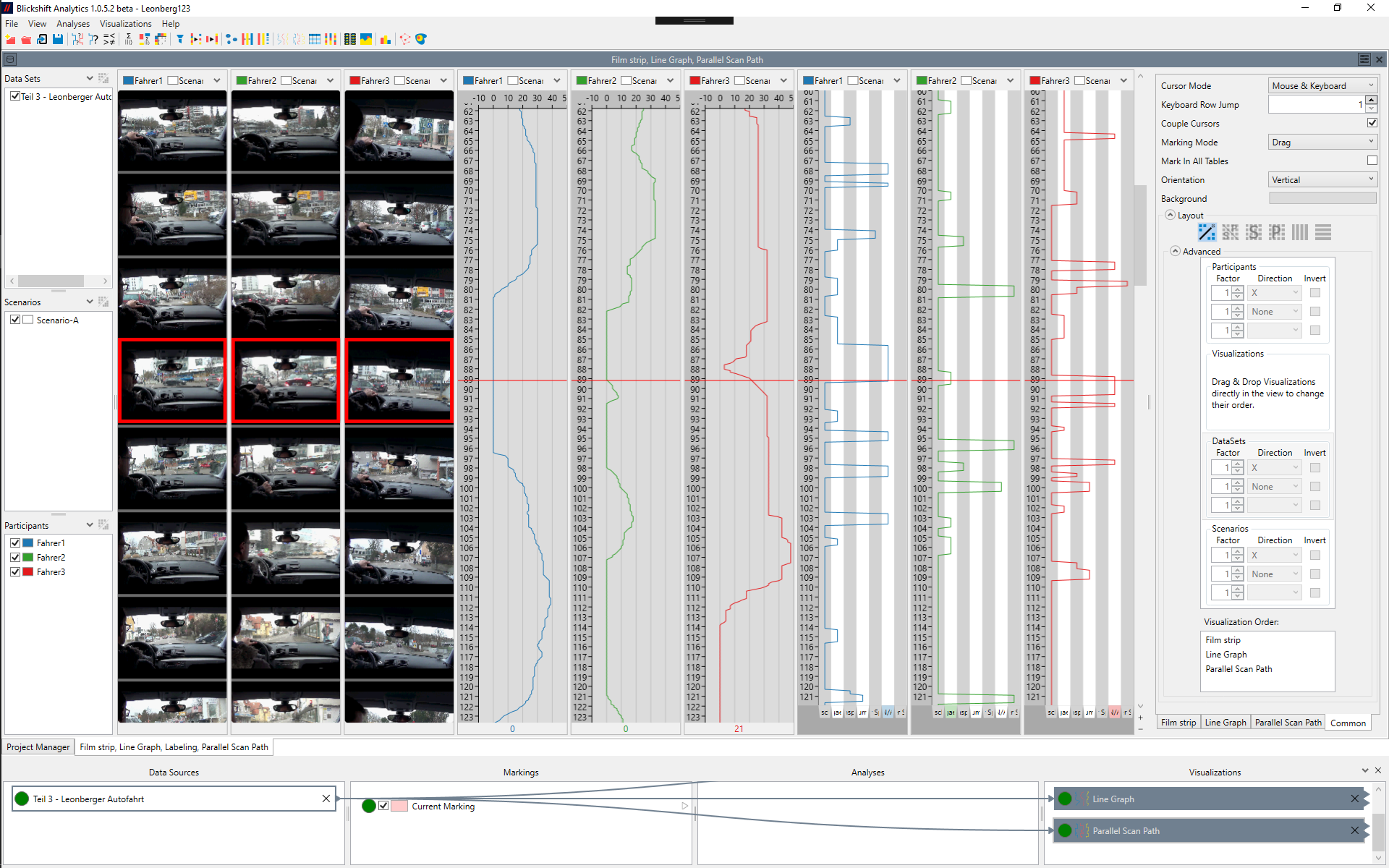Screen dimensions: 1389x868
Task: Click the comparison operators (=<>≠) toolbar icon
Action: pyautogui.click(x=109, y=39)
